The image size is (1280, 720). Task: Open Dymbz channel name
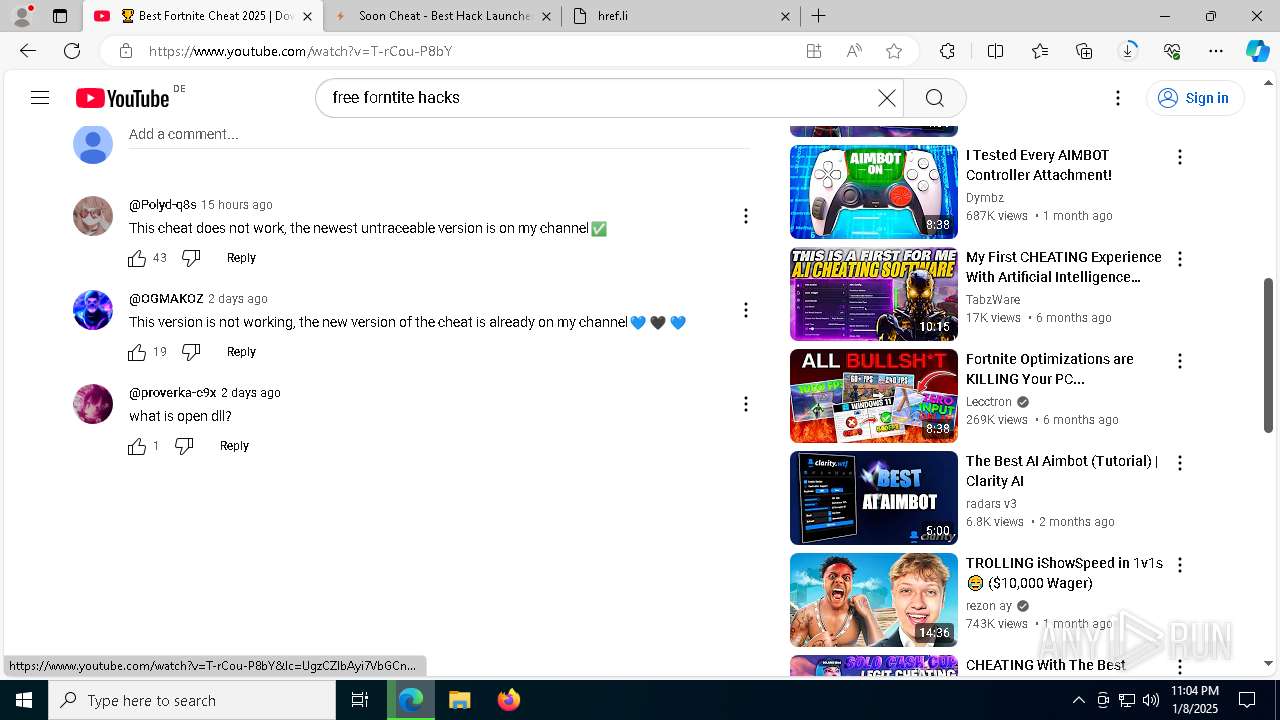pos(985,198)
